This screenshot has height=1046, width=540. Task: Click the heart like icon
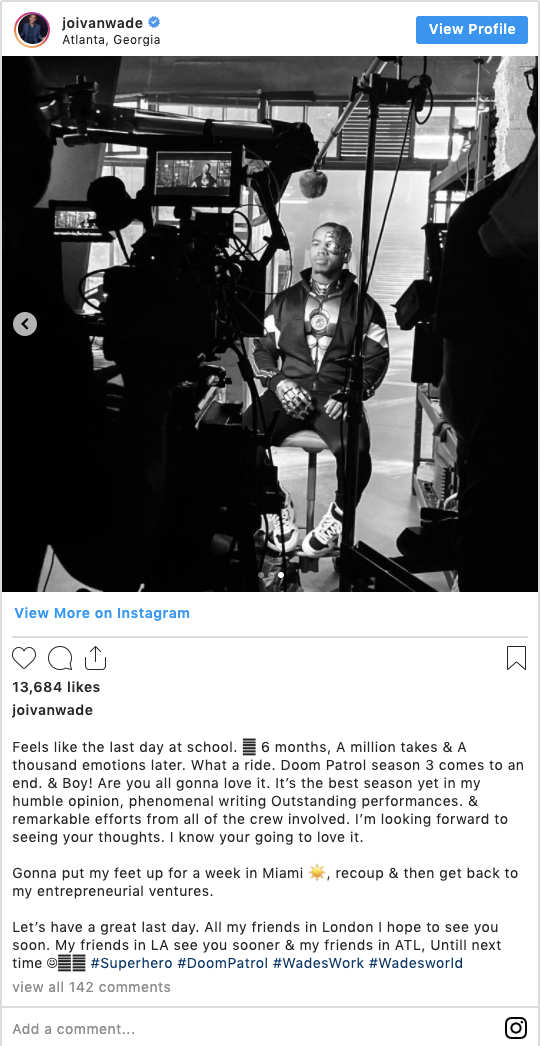point(24,658)
